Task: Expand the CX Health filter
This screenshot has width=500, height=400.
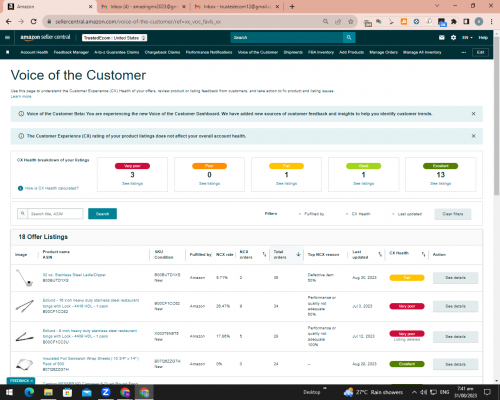Action: [x=358, y=214]
